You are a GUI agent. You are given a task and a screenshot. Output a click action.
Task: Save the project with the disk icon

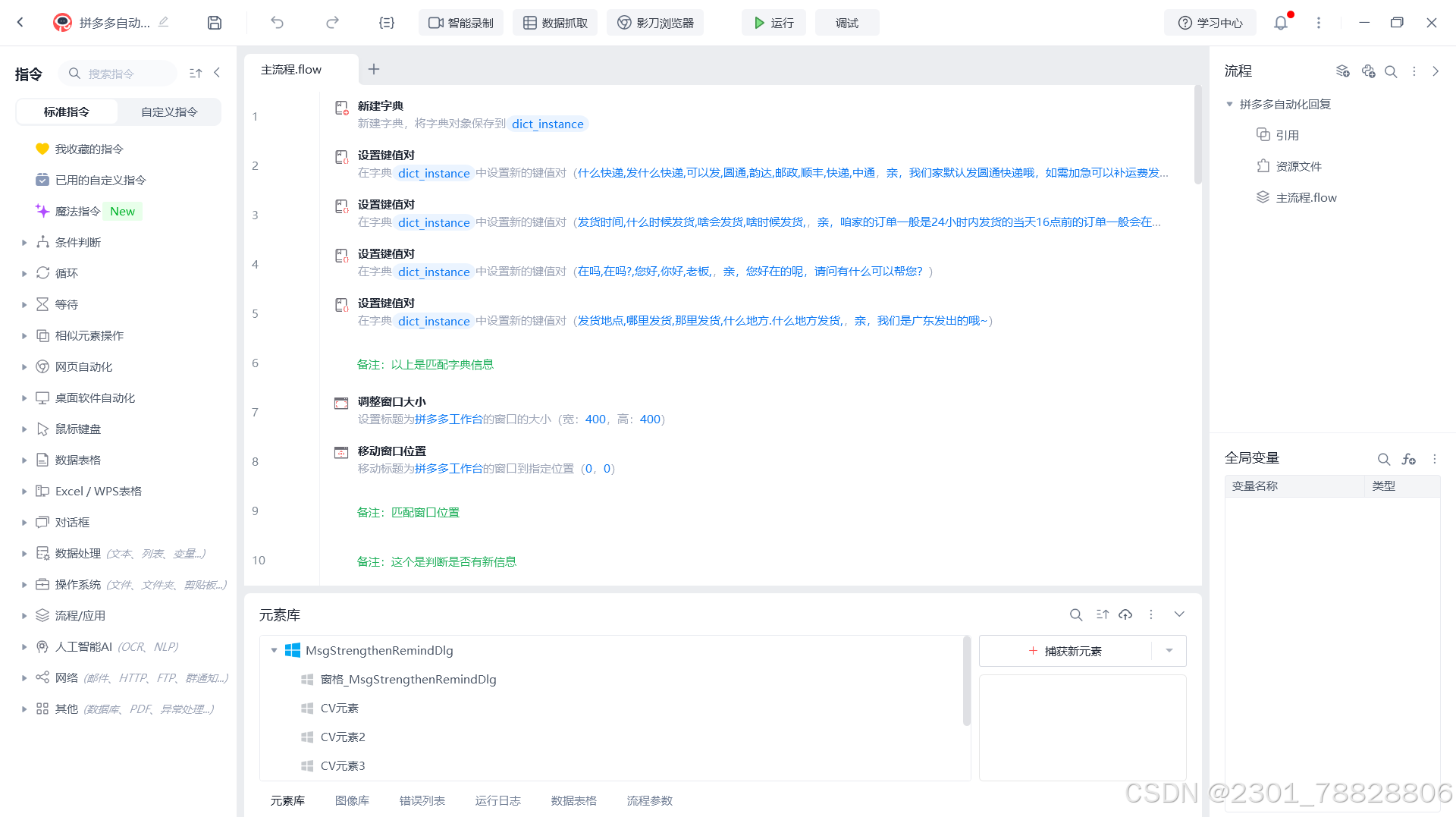click(215, 23)
